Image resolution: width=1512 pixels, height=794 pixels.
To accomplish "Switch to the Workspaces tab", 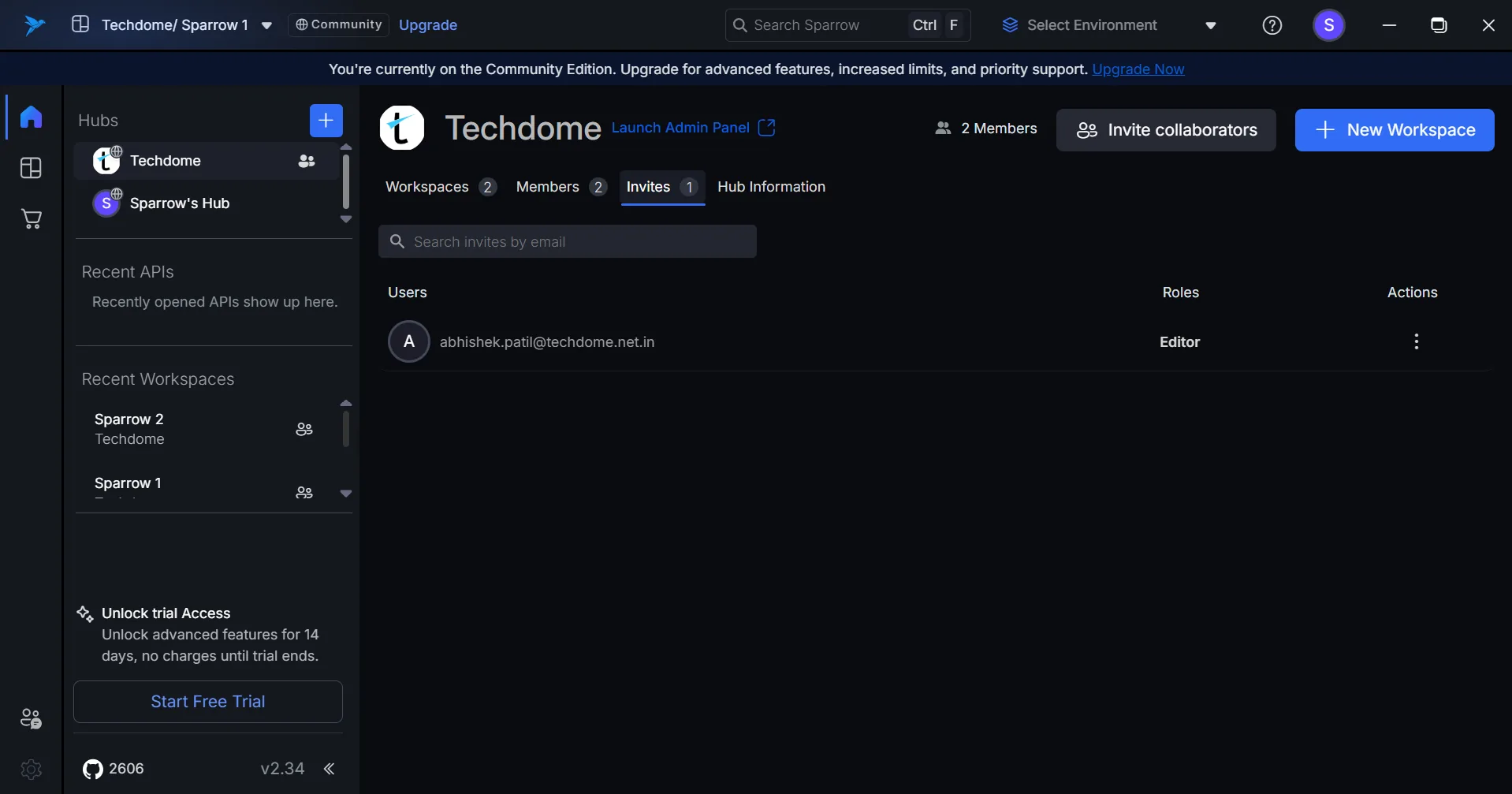I will coord(441,187).
